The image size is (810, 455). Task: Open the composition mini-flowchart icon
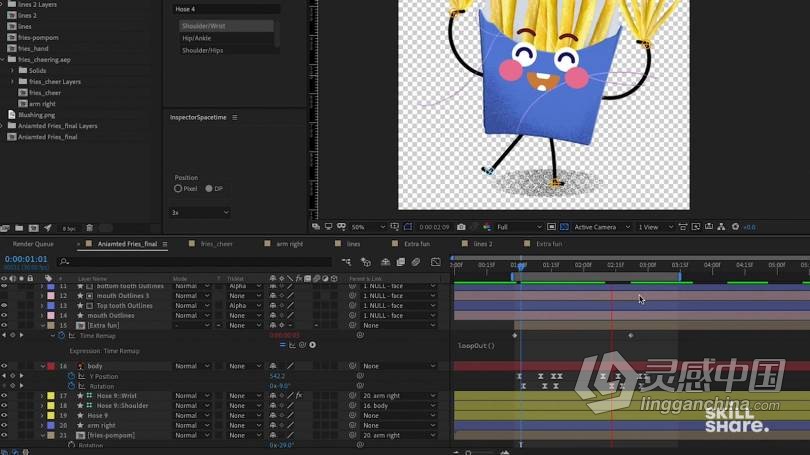[346, 262]
